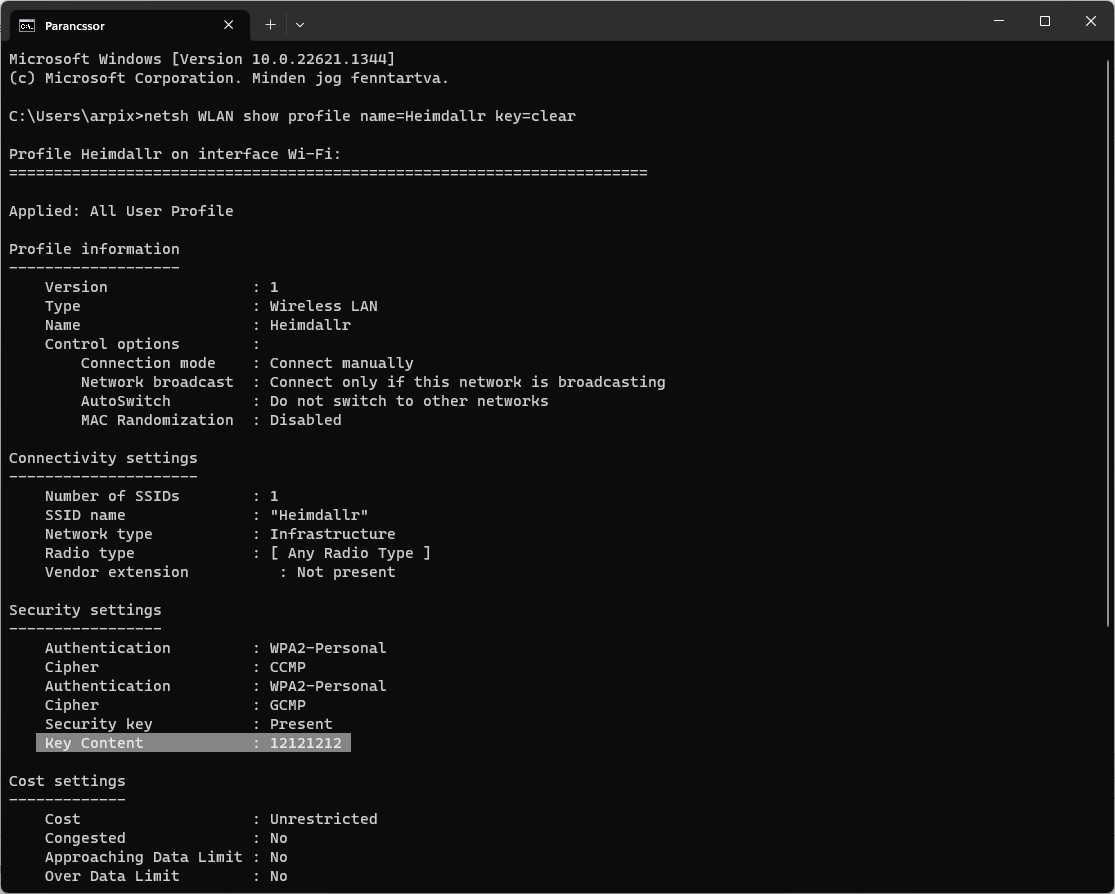Select the Parancssor tab title
1115x894 pixels.
(75, 25)
